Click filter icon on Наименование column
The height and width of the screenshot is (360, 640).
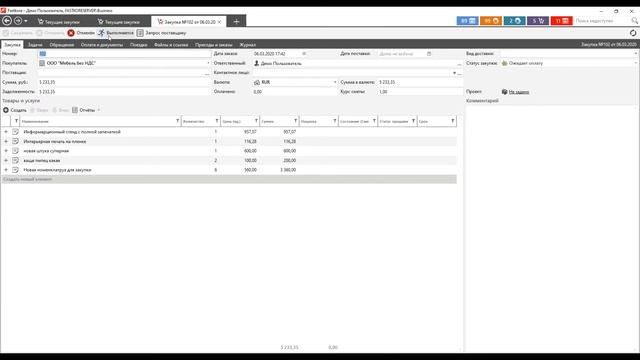tap(178, 121)
